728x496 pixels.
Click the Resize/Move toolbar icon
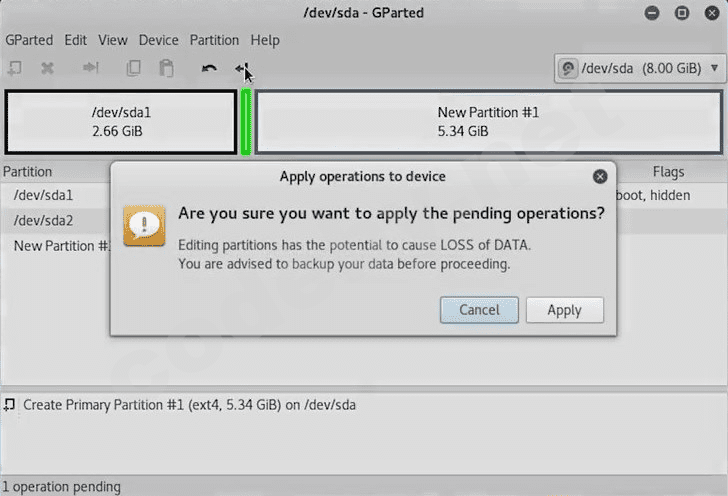(91, 68)
